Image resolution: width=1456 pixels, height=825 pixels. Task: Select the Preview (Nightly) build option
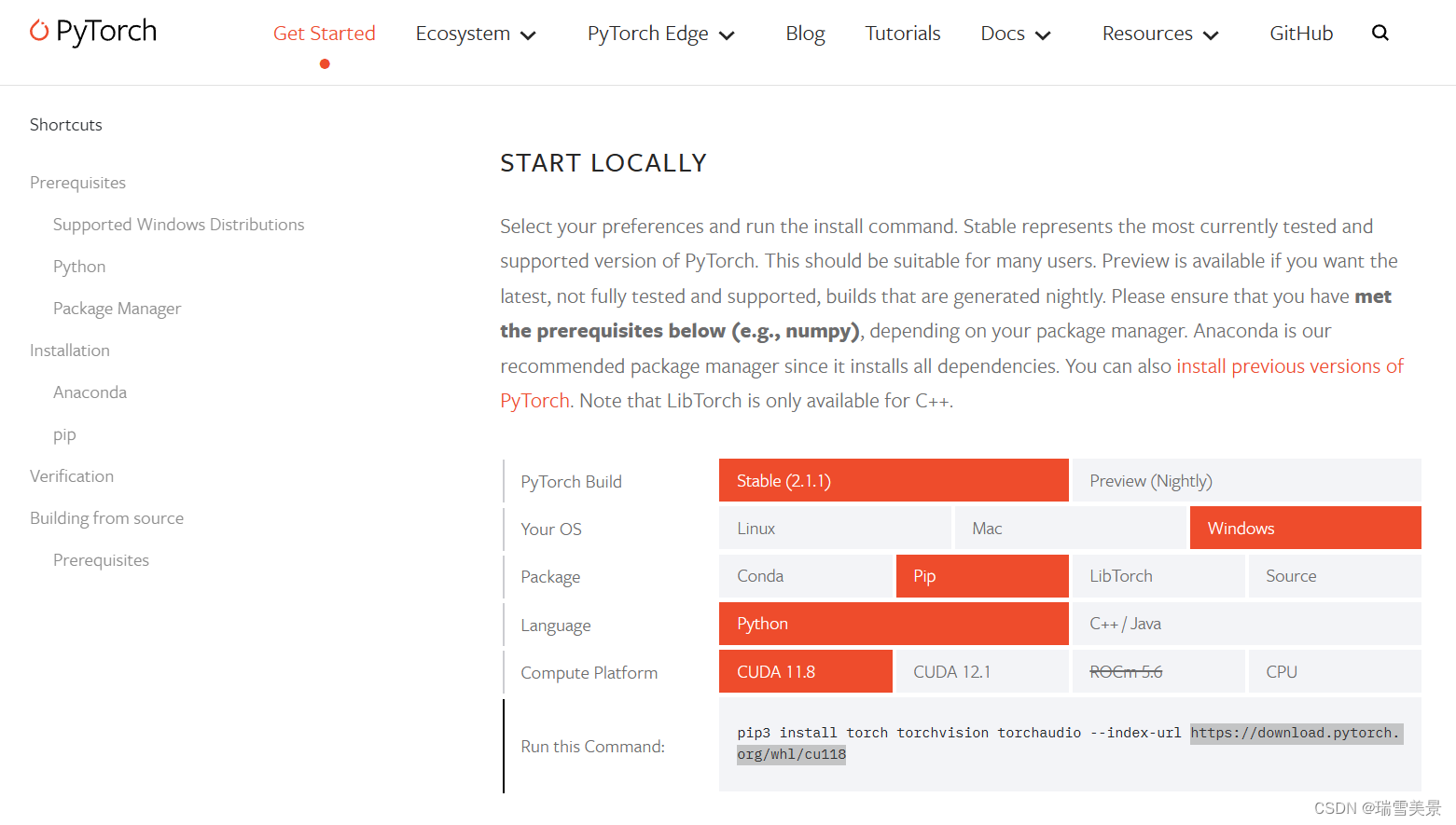coord(1246,480)
